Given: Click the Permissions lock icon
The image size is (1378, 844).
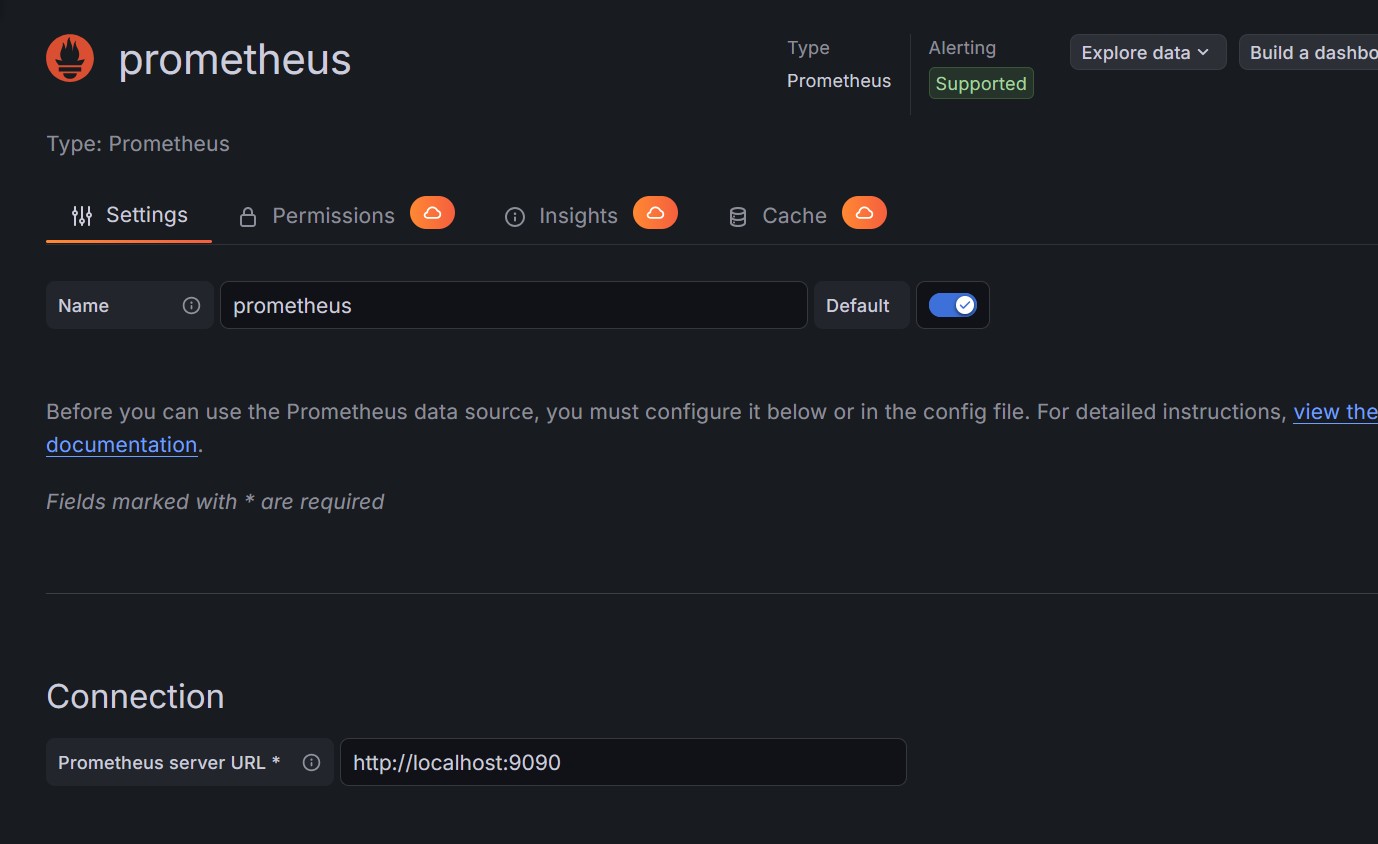Looking at the screenshot, I should (248, 216).
